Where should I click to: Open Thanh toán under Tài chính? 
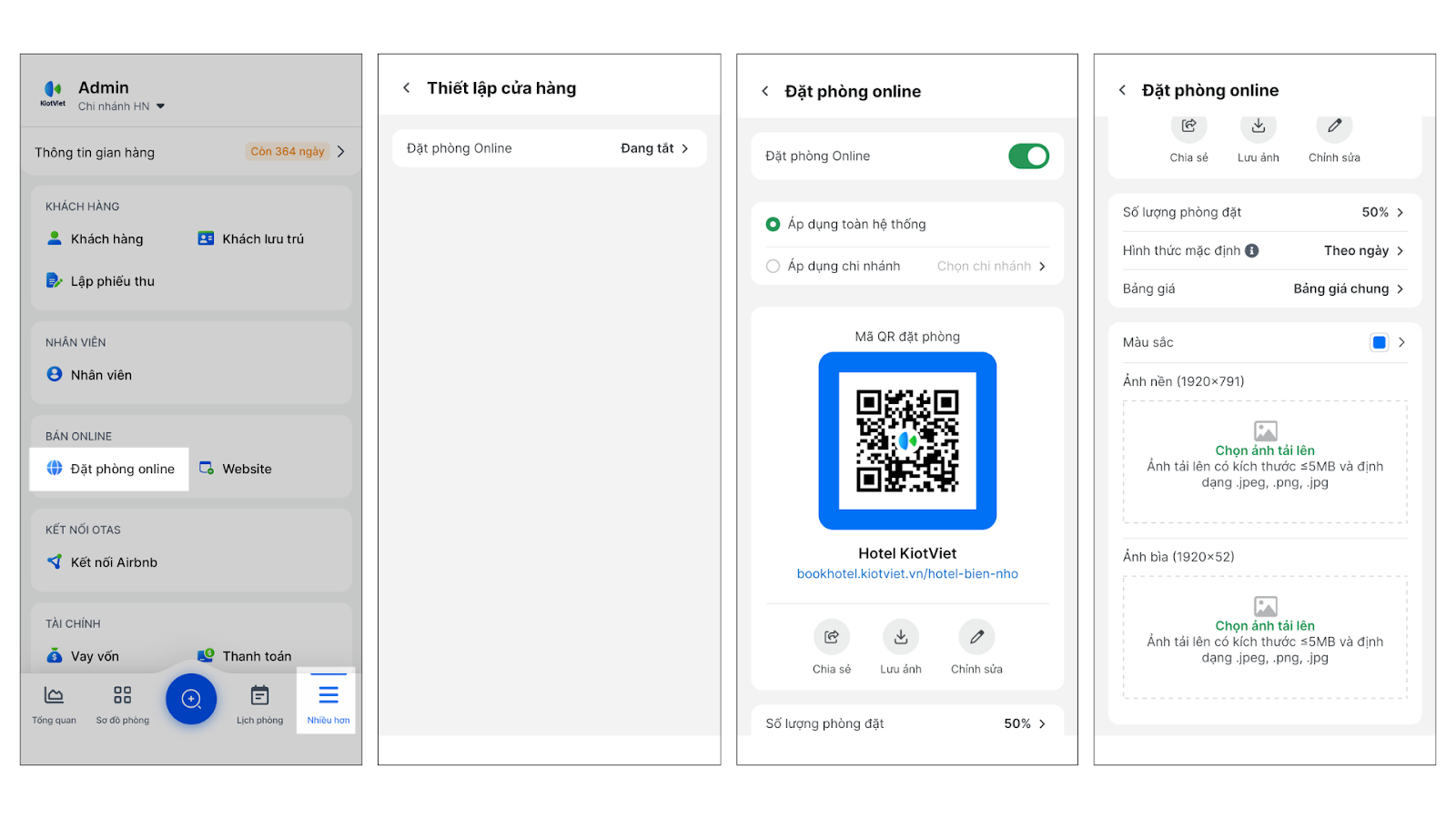click(245, 656)
